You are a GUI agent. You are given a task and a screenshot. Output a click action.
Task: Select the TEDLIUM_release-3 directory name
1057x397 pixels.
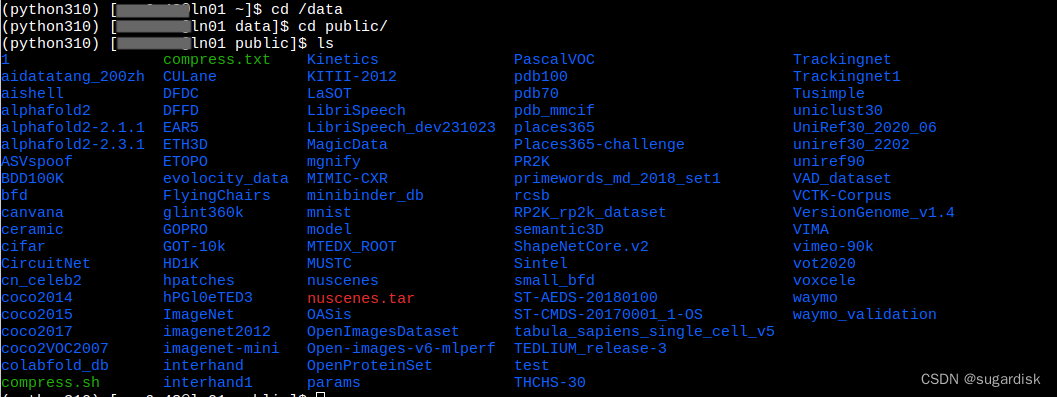[590, 348]
